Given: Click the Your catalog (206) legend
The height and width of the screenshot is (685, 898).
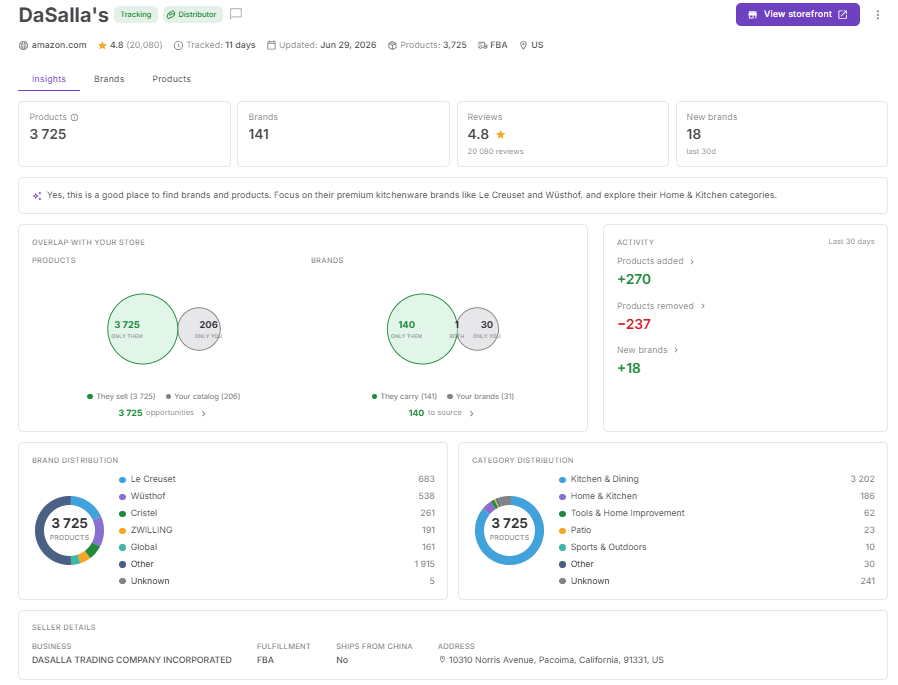Looking at the screenshot, I should click(x=203, y=396).
